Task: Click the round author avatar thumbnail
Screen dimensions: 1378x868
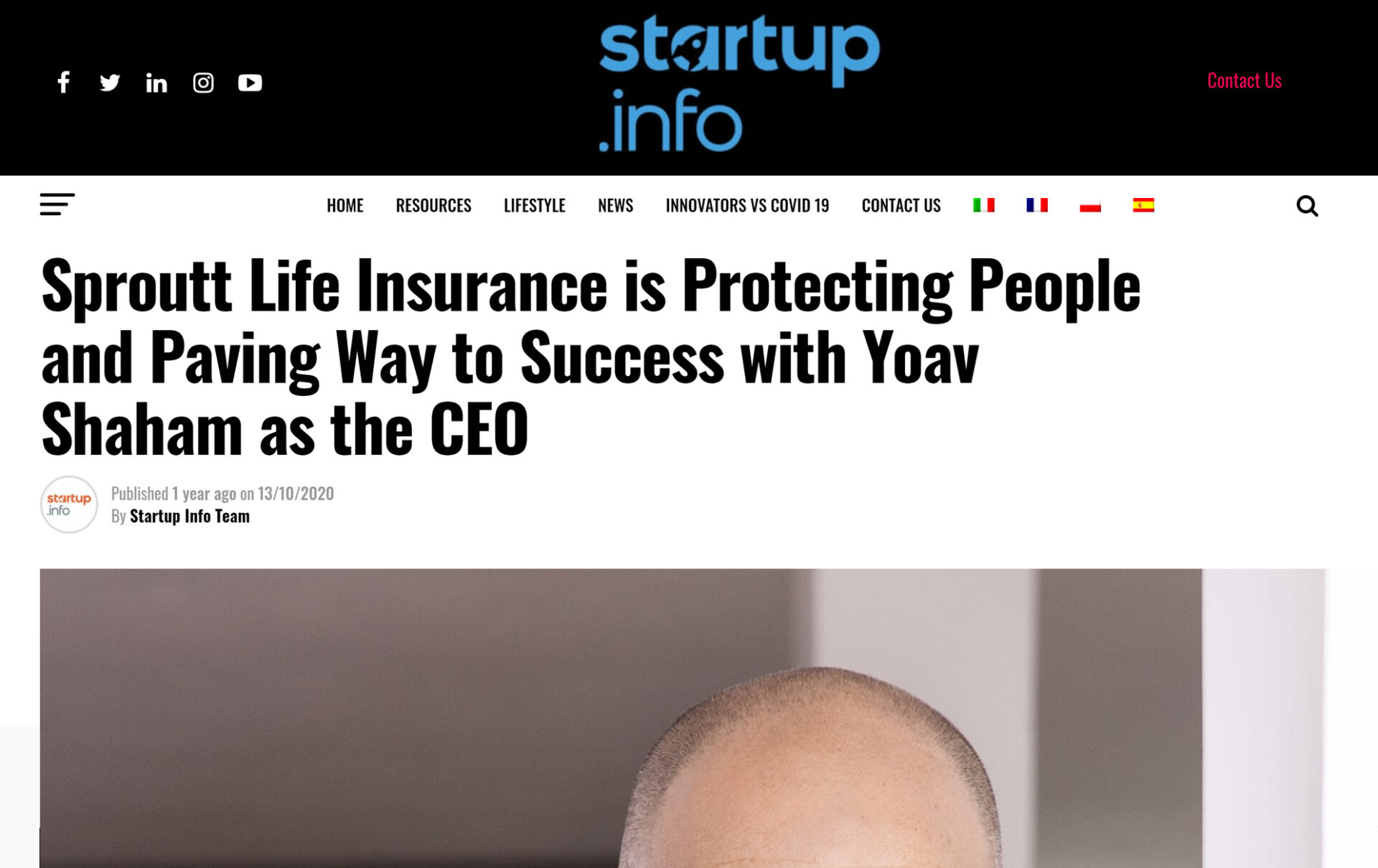Action: pyautogui.click(x=69, y=504)
